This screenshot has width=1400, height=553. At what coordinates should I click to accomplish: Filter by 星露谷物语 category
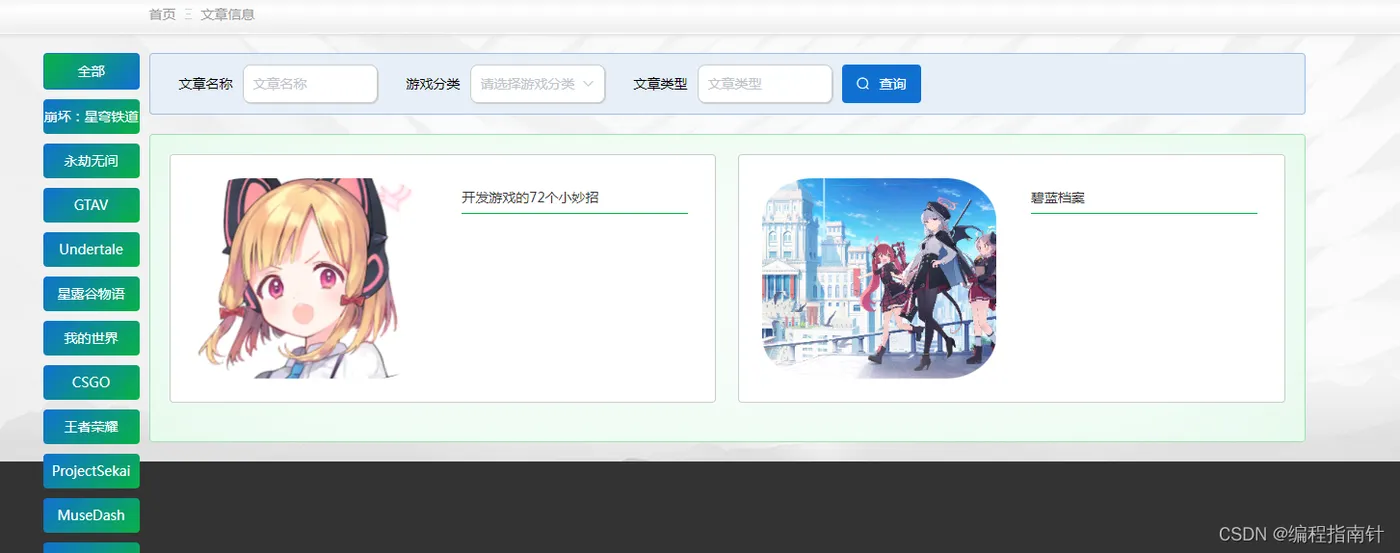click(91, 294)
